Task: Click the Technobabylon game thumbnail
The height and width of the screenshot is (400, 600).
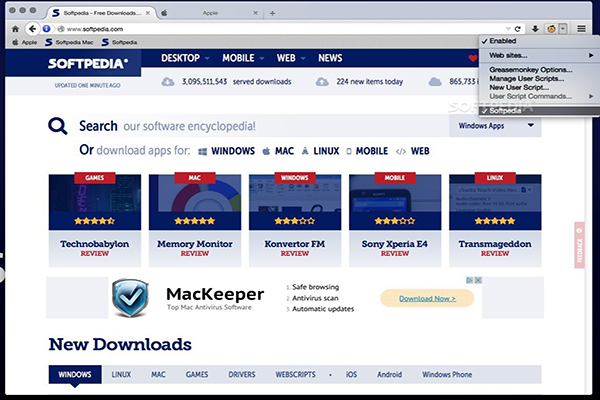Action: (x=95, y=193)
